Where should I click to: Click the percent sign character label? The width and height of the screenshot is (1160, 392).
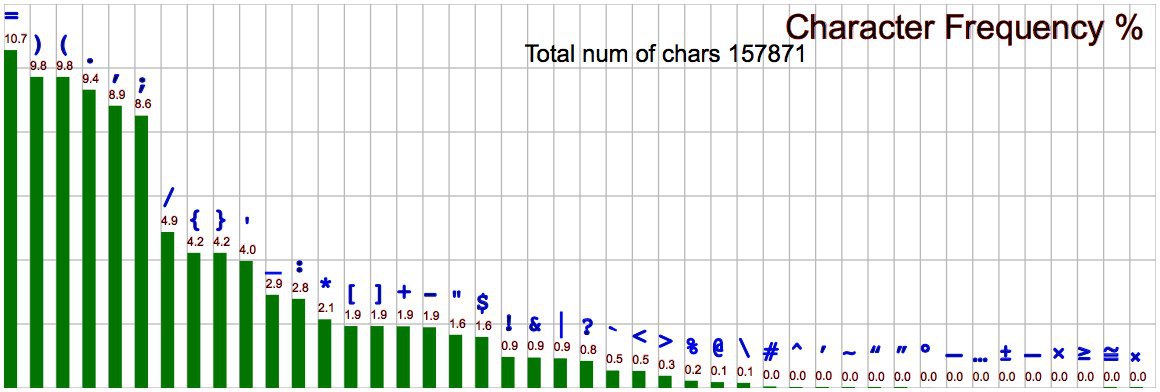coord(692,346)
